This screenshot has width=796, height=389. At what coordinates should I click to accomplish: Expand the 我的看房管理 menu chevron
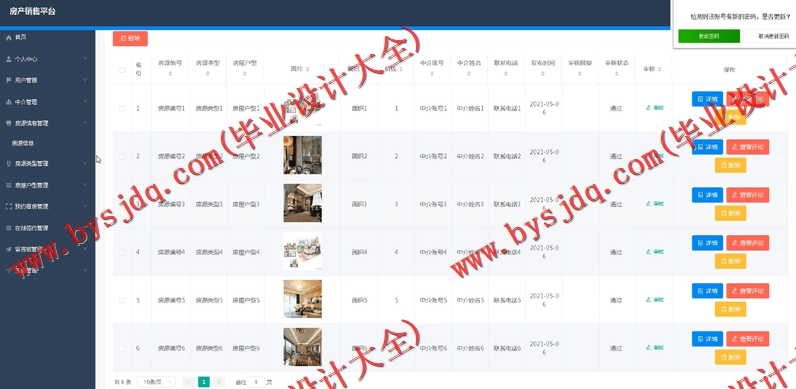click(85, 207)
